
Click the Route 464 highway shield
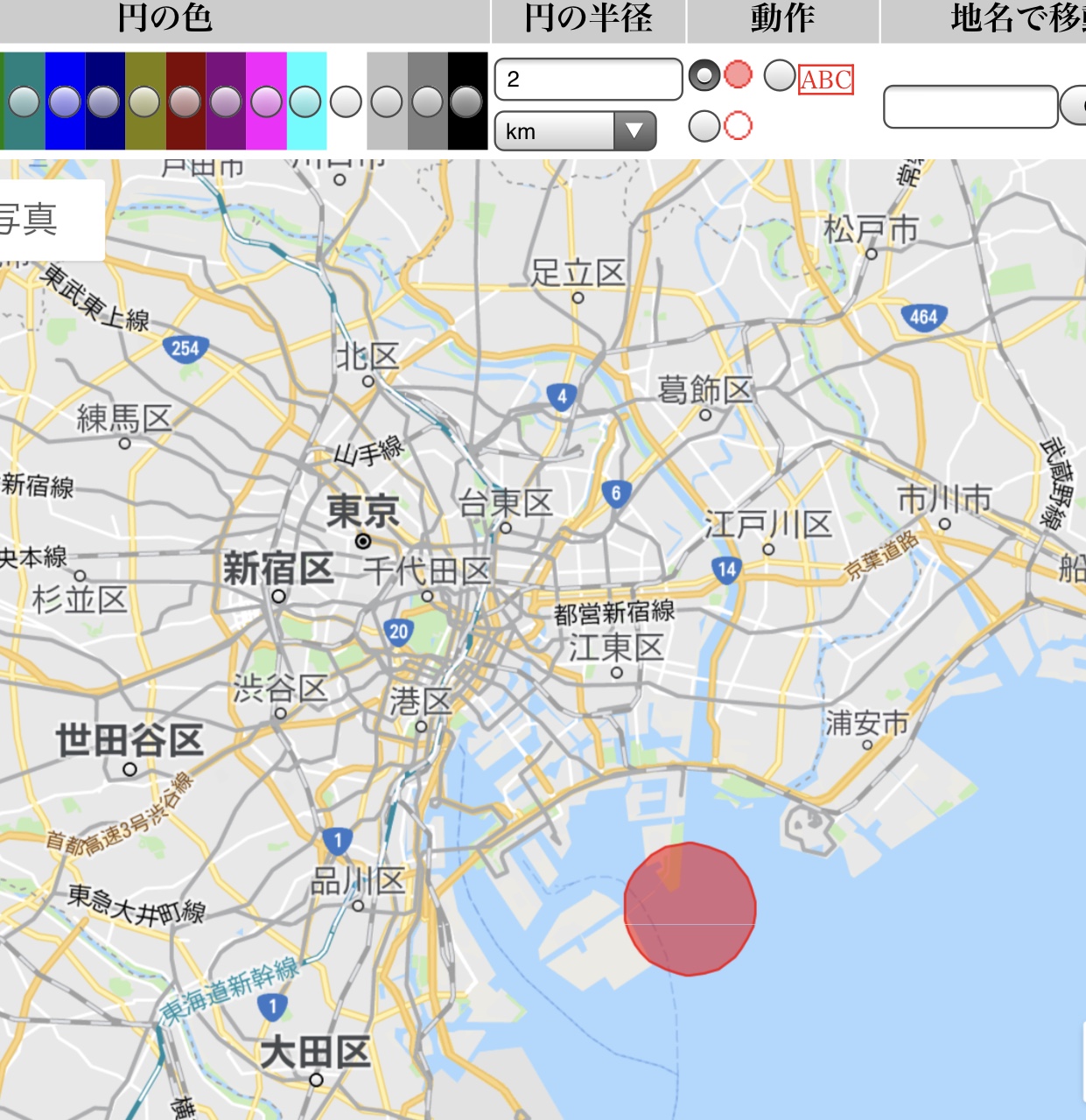pyautogui.click(x=923, y=317)
